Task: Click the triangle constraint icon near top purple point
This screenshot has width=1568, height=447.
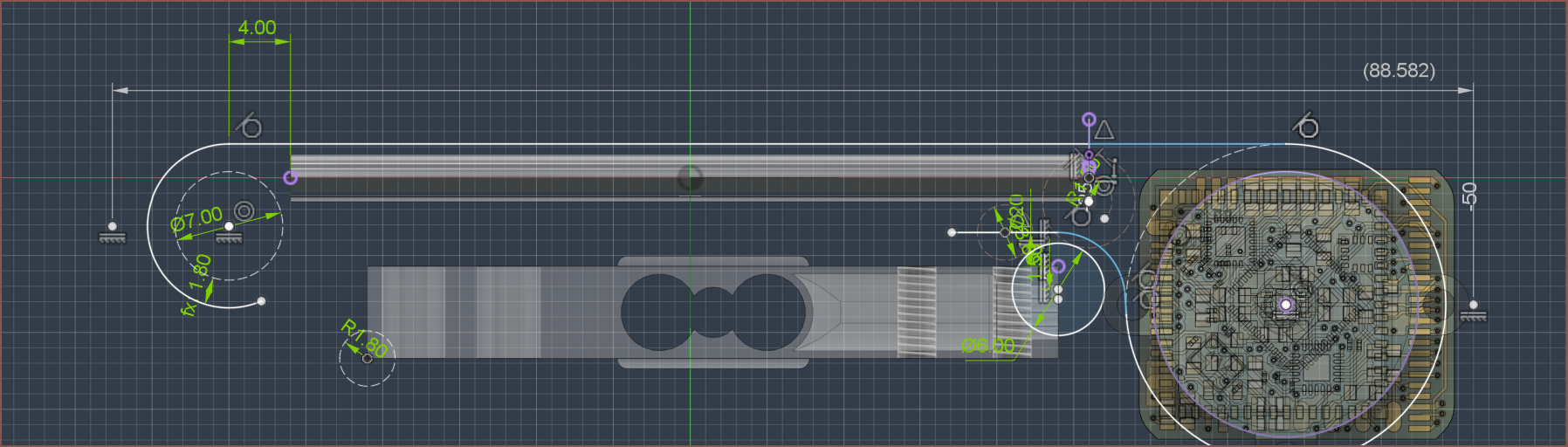Action: [1104, 131]
